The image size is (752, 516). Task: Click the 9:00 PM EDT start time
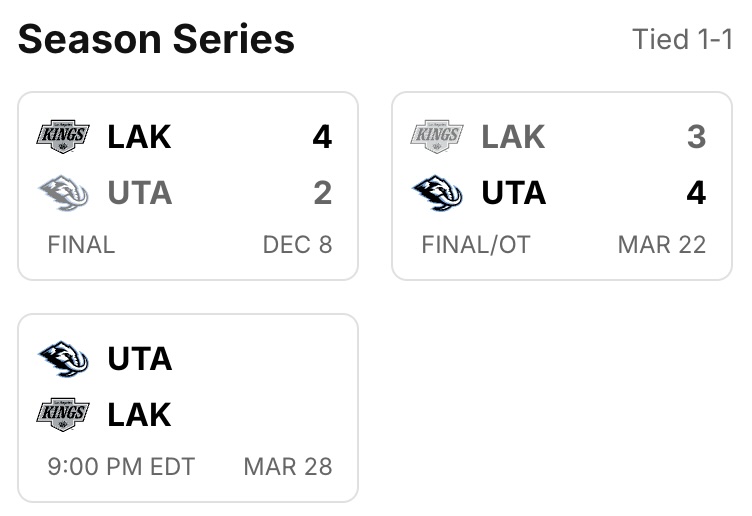pyautogui.click(x=121, y=466)
